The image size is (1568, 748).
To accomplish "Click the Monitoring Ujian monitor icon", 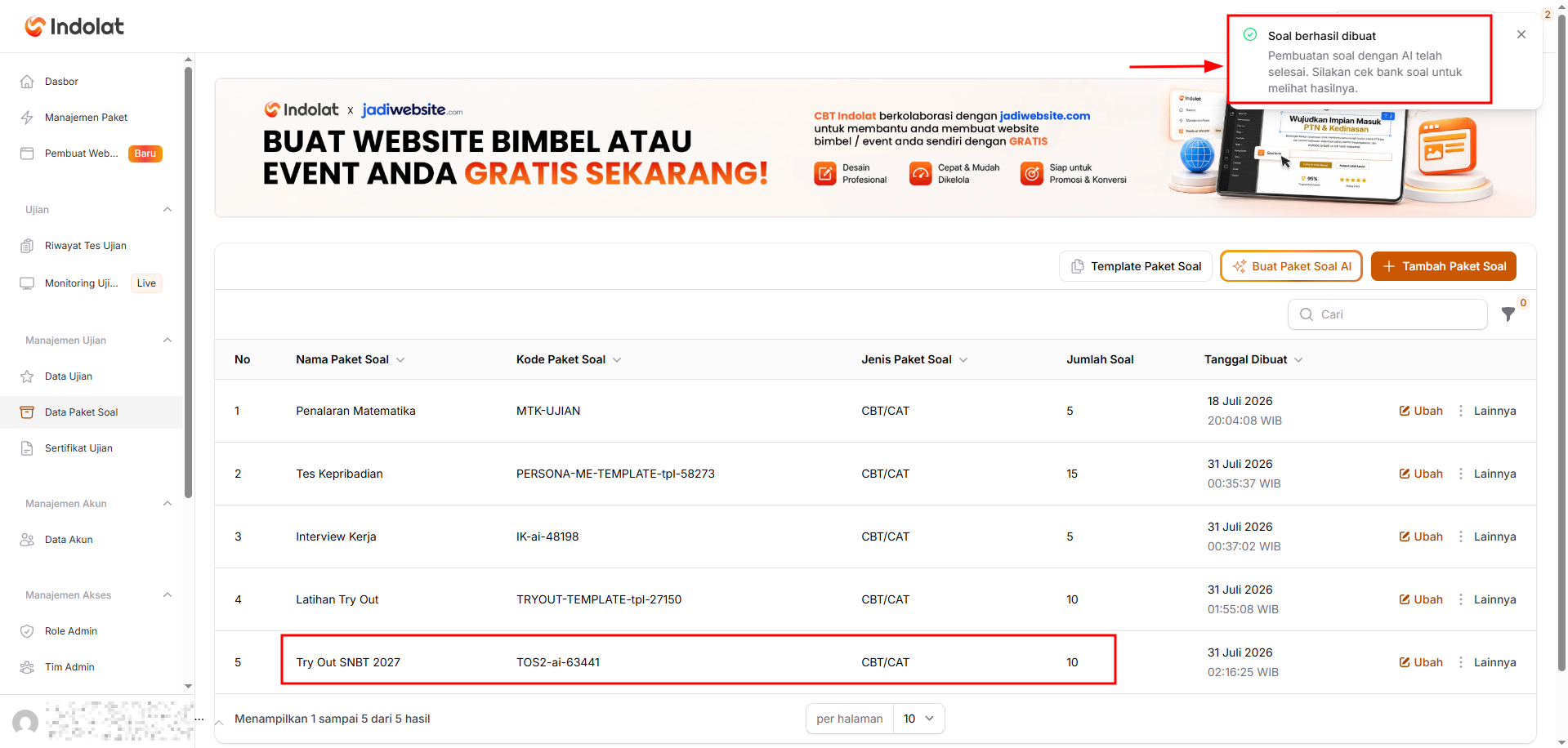I will click(x=27, y=283).
